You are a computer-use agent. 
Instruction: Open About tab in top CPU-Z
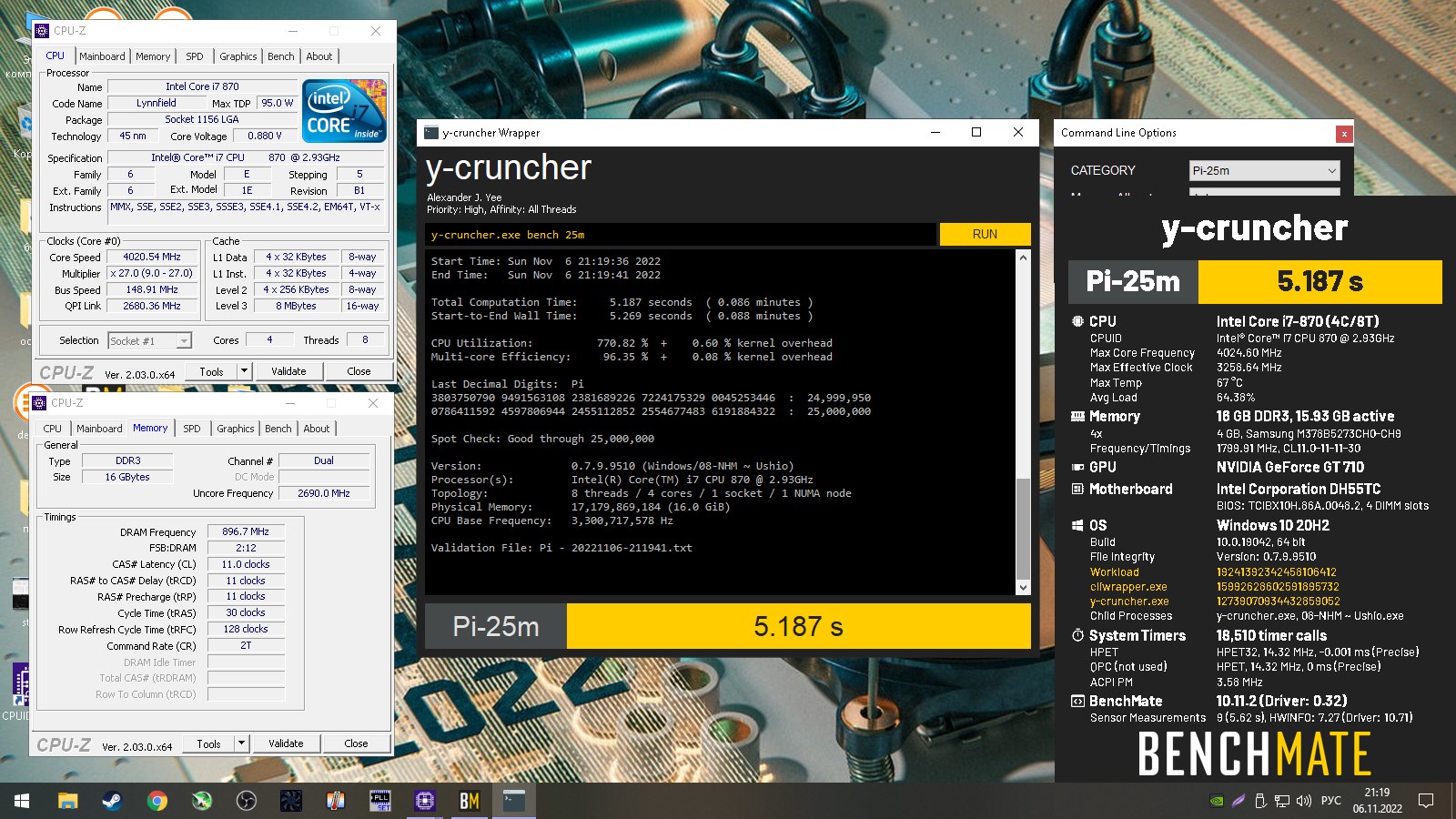[x=319, y=56]
